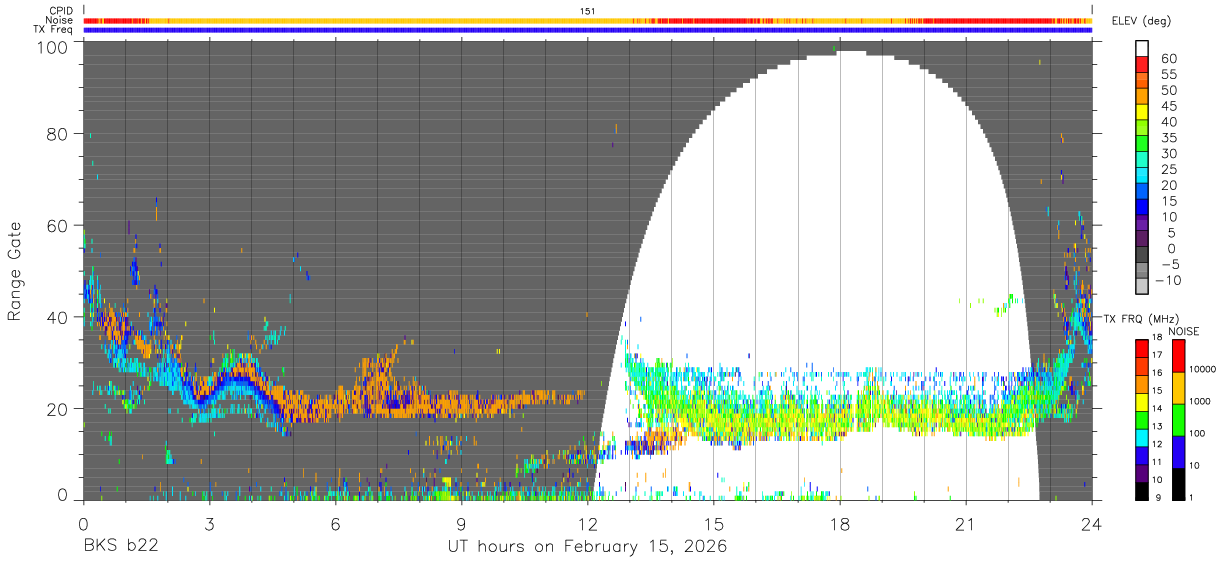Click the BKS b22 radar beam label

[120, 547]
